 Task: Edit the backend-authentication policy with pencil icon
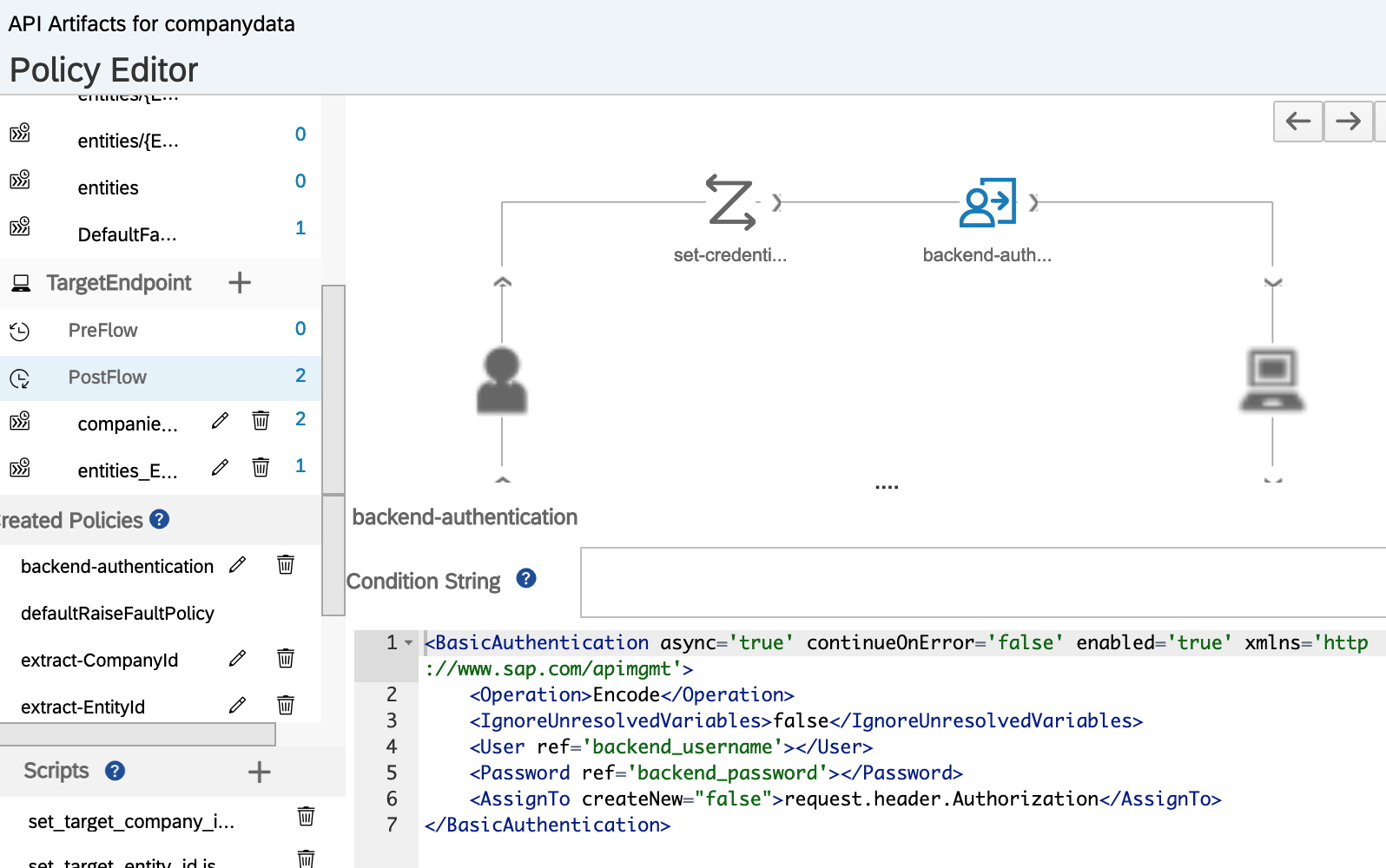[x=237, y=565]
